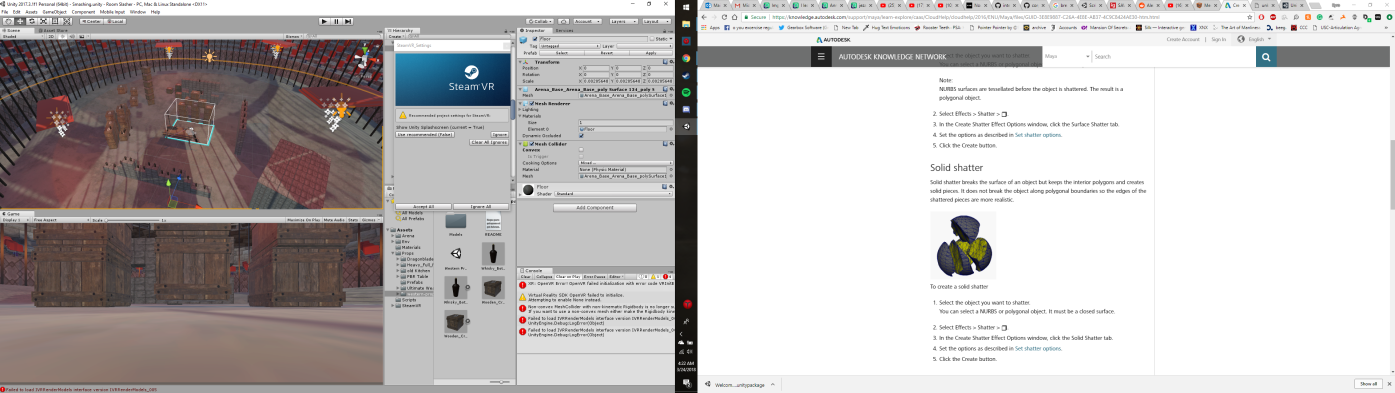Screen dimensions: 1395x393
Task: Toggle scene audio icon in Scene toolbar
Action: (x=72, y=36)
